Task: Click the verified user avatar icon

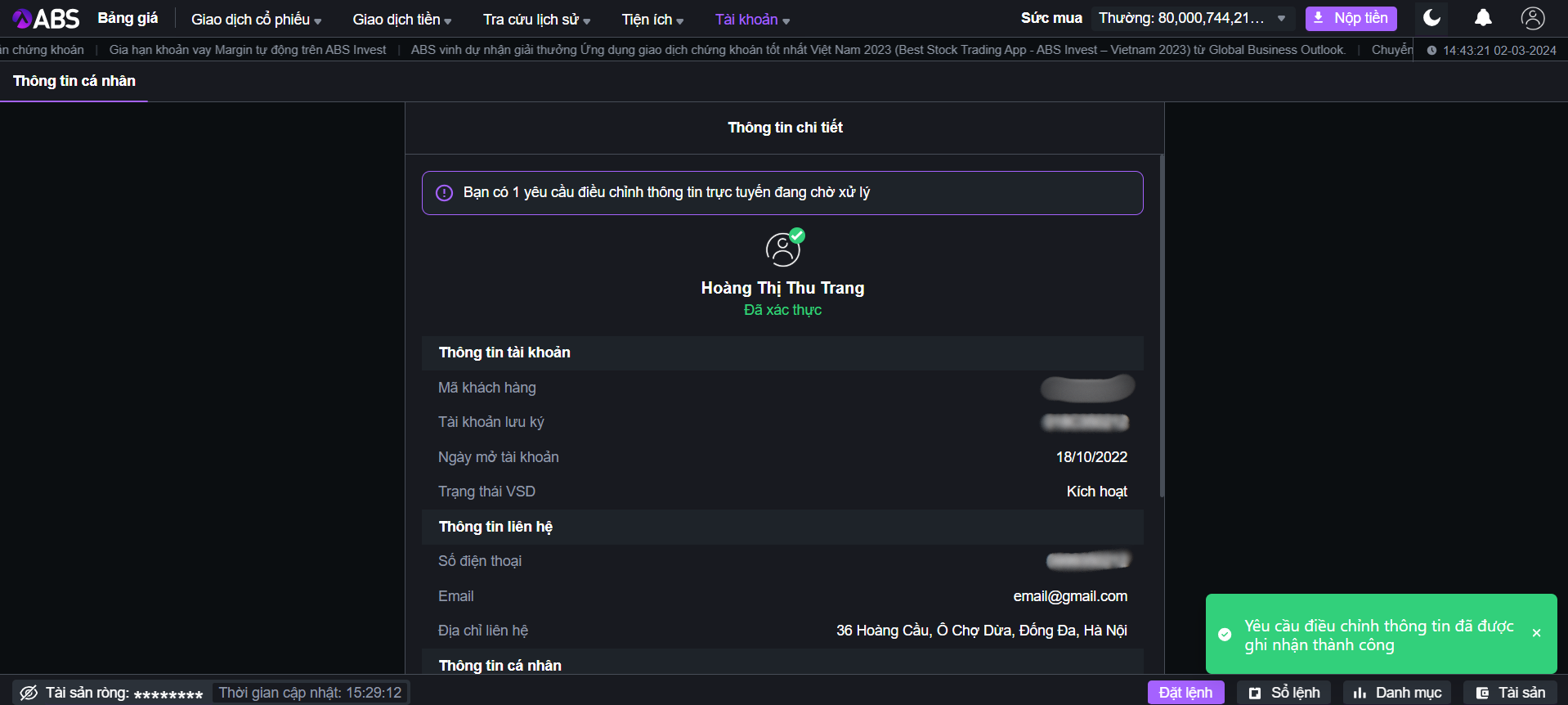Action: point(783,249)
